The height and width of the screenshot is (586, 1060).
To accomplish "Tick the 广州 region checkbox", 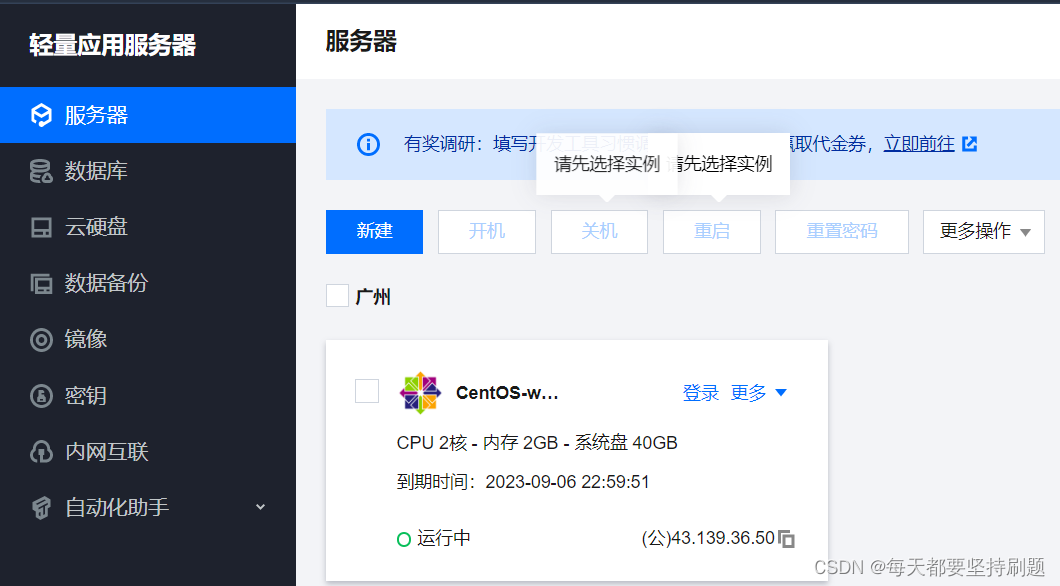I will coord(337,296).
